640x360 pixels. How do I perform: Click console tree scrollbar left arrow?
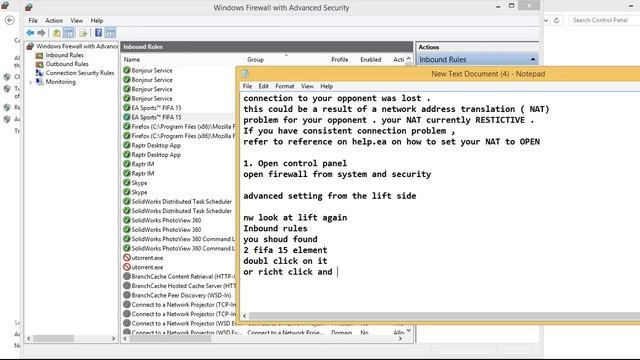point(29,339)
